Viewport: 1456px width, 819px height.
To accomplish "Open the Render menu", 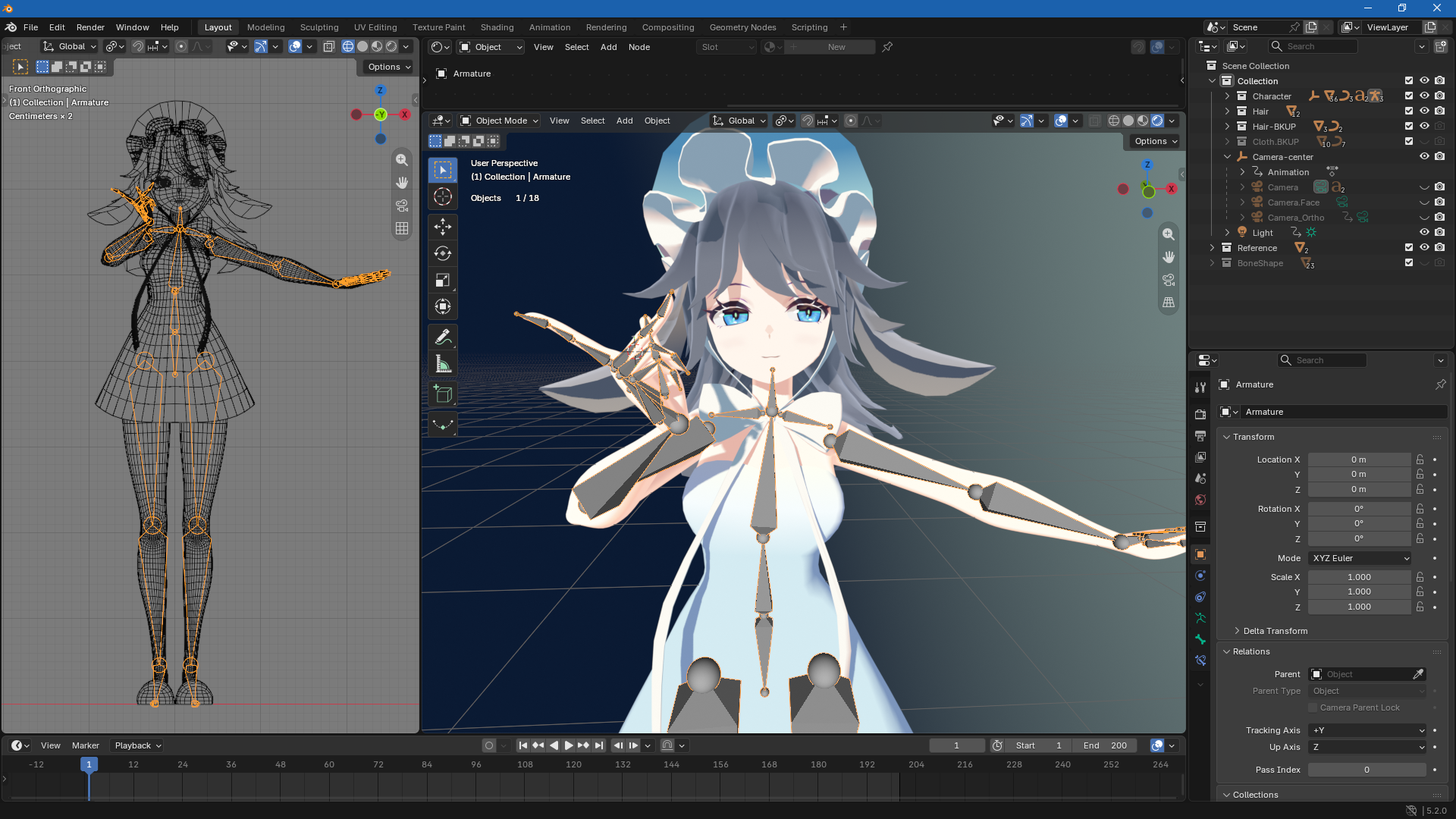I will [x=90, y=27].
